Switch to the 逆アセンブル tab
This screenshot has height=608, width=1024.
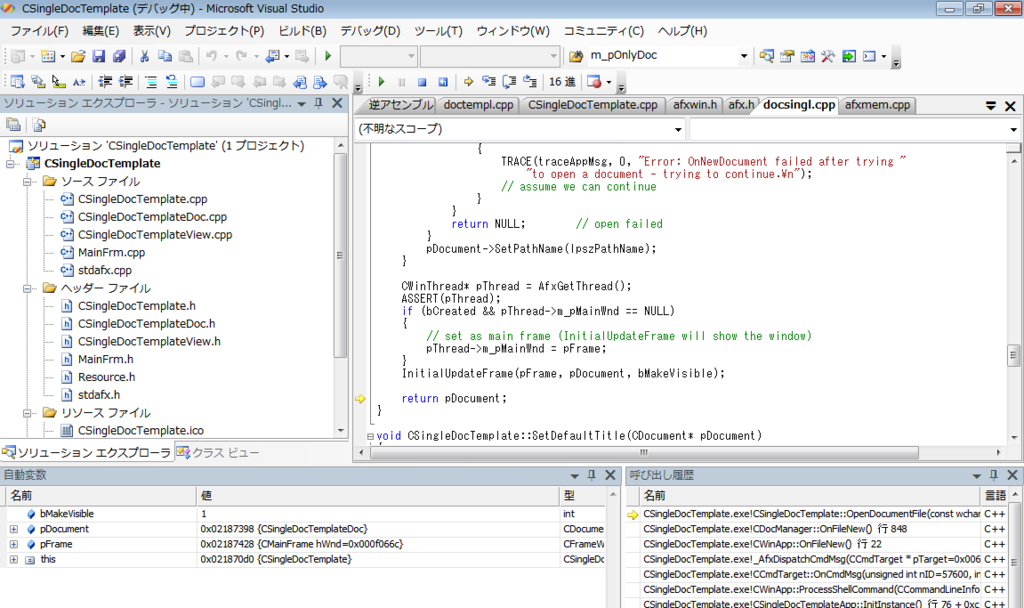(400, 105)
